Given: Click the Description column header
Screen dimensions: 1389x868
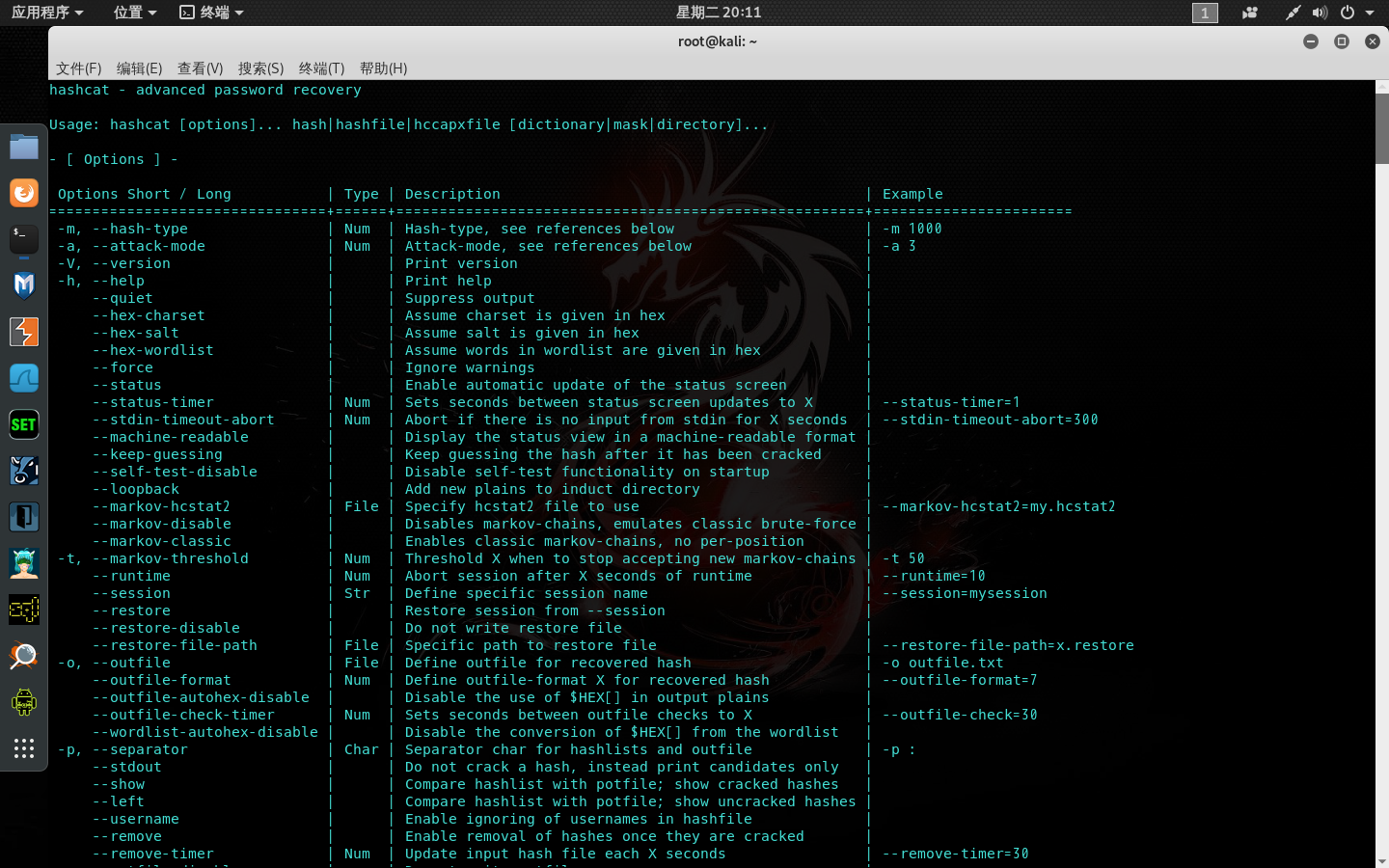Looking at the screenshot, I should tap(452, 194).
